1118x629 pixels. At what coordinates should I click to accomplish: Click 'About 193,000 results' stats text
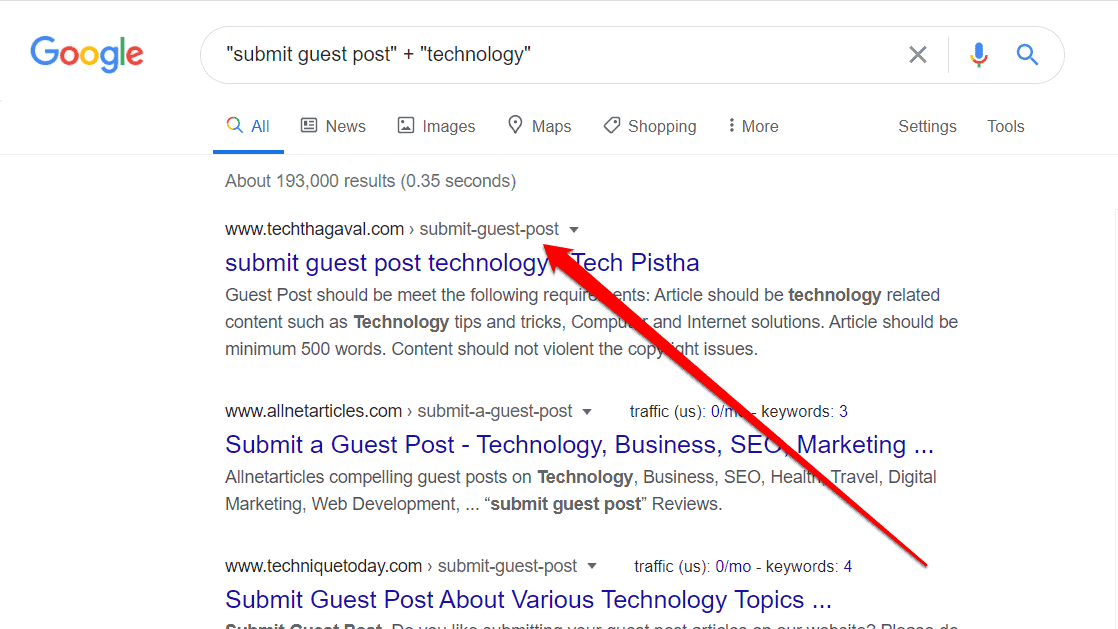(x=371, y=181)
